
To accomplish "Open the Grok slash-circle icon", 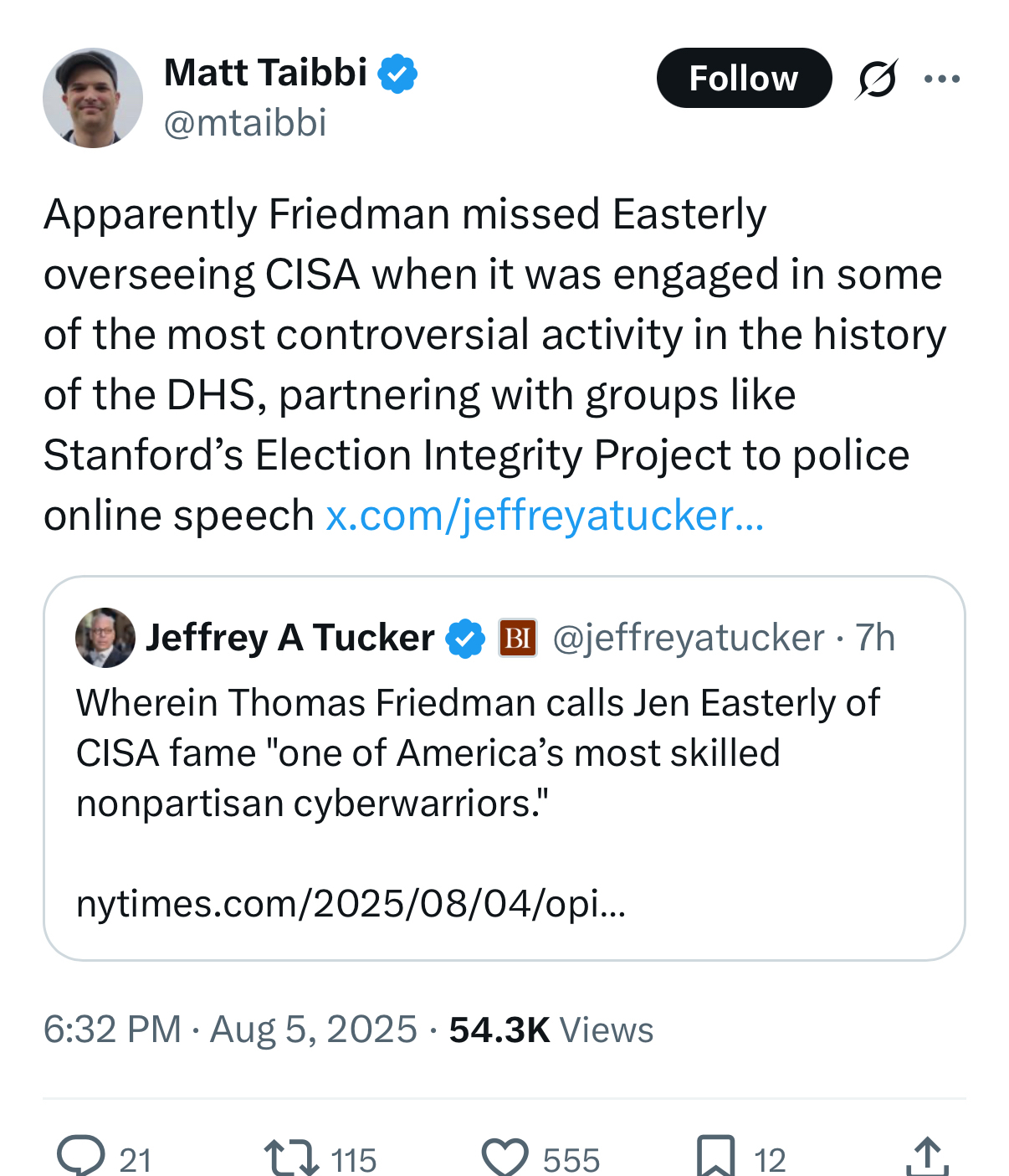I will pos(877,79).
